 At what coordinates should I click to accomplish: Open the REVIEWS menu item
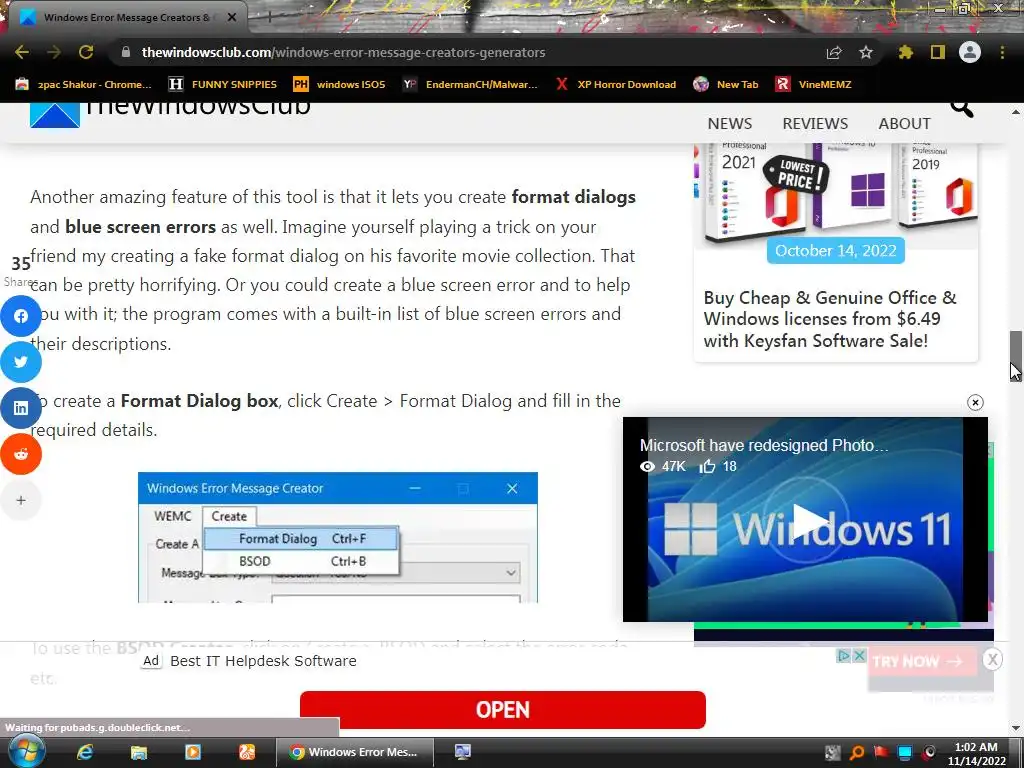pos(815,123)
